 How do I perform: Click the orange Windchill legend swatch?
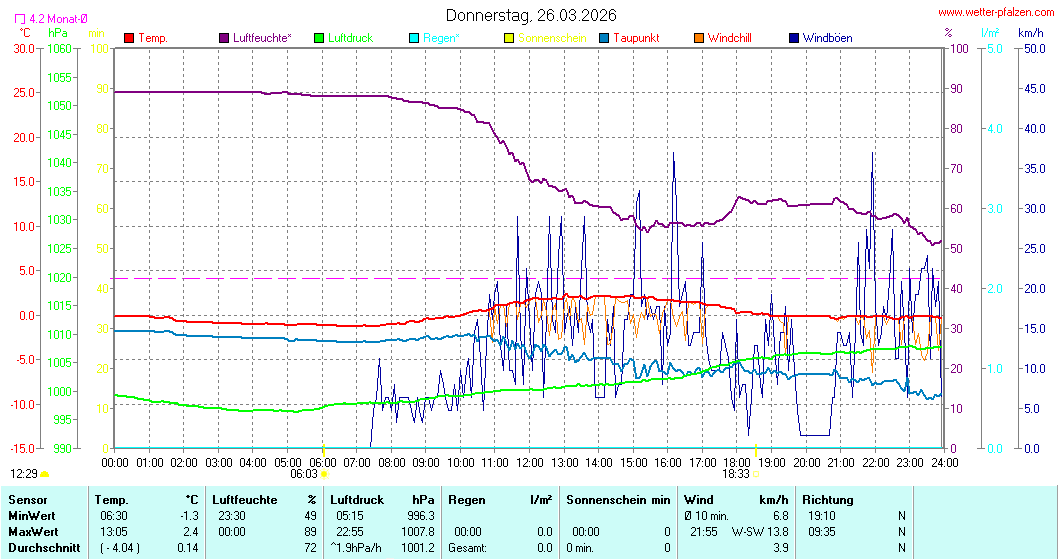tap(698, 38)
